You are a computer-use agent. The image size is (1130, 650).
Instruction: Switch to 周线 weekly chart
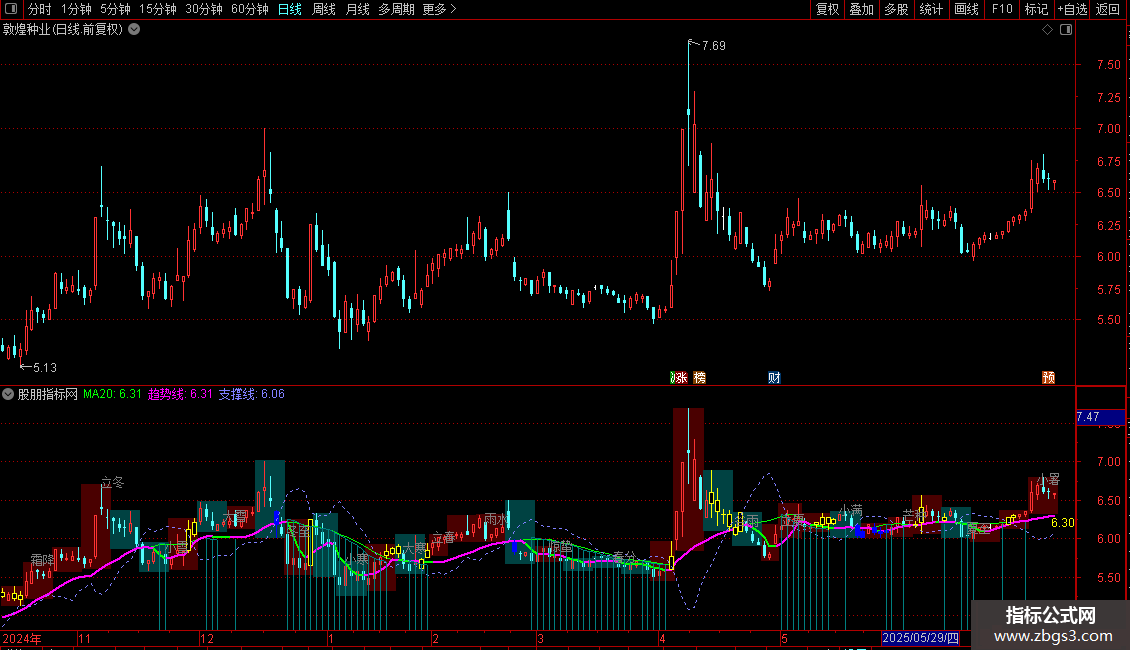(324, 9)
